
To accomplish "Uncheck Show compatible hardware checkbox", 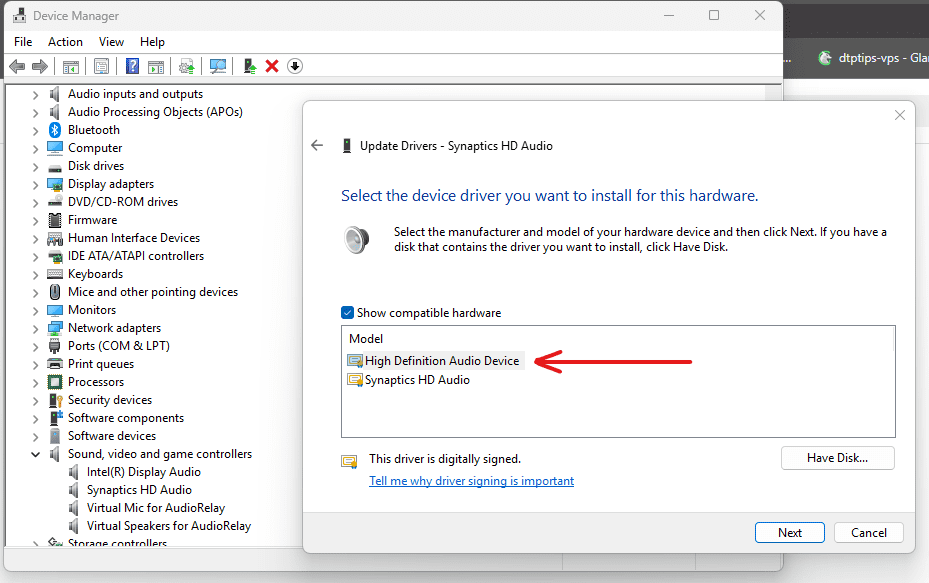I will point(348,313).
